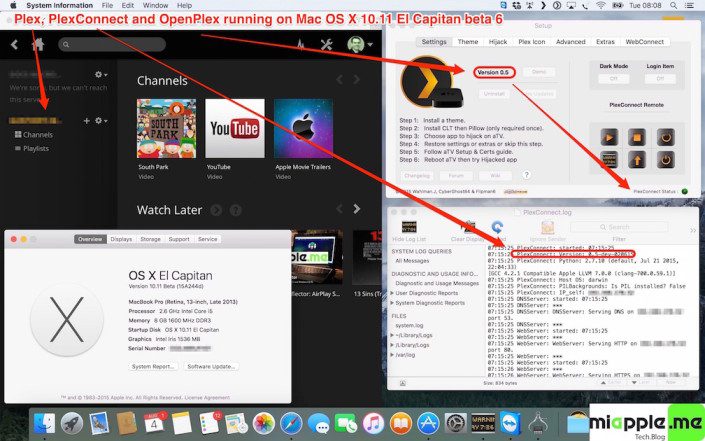Image resolution: width=705 pixels, height=441 pixels.
Task: Open the Apple Movie Trailers channel
Action: 303,129
